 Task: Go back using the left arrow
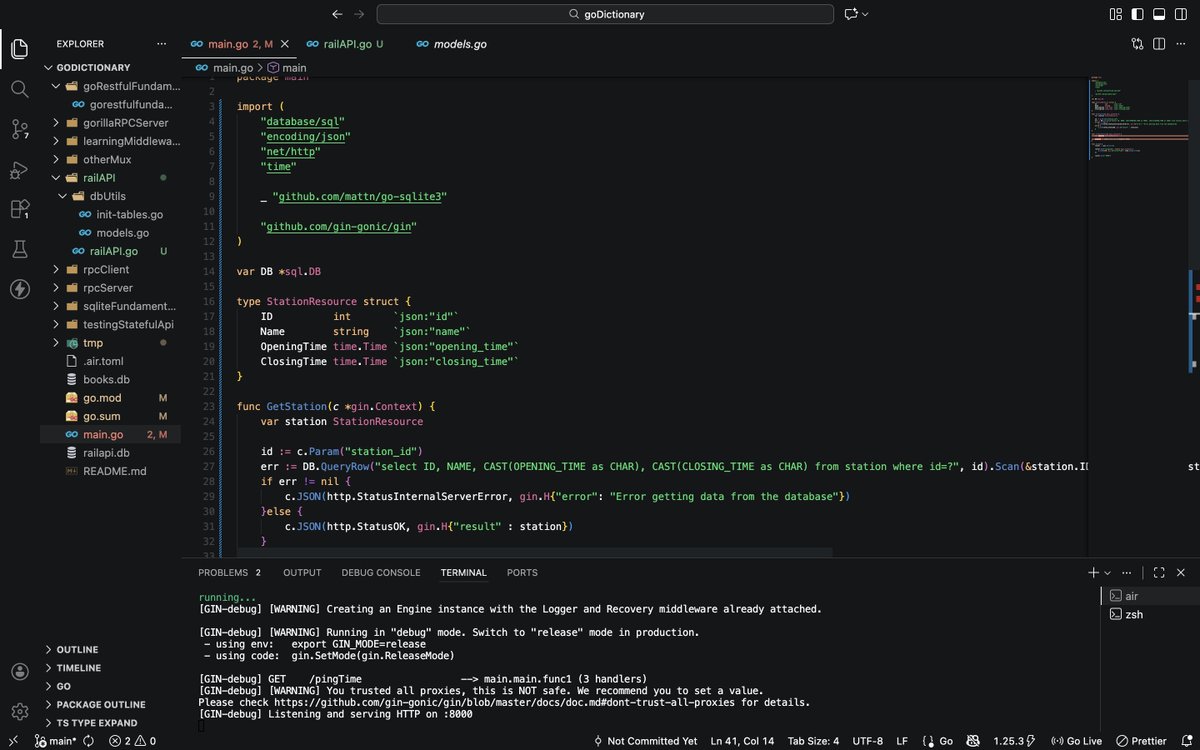coord(337,14)
